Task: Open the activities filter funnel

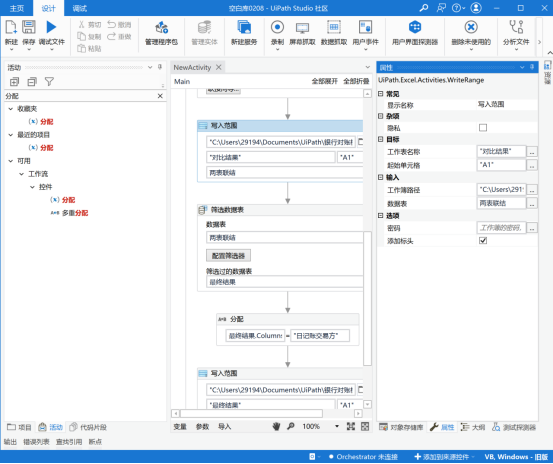Action: point(49,82)
